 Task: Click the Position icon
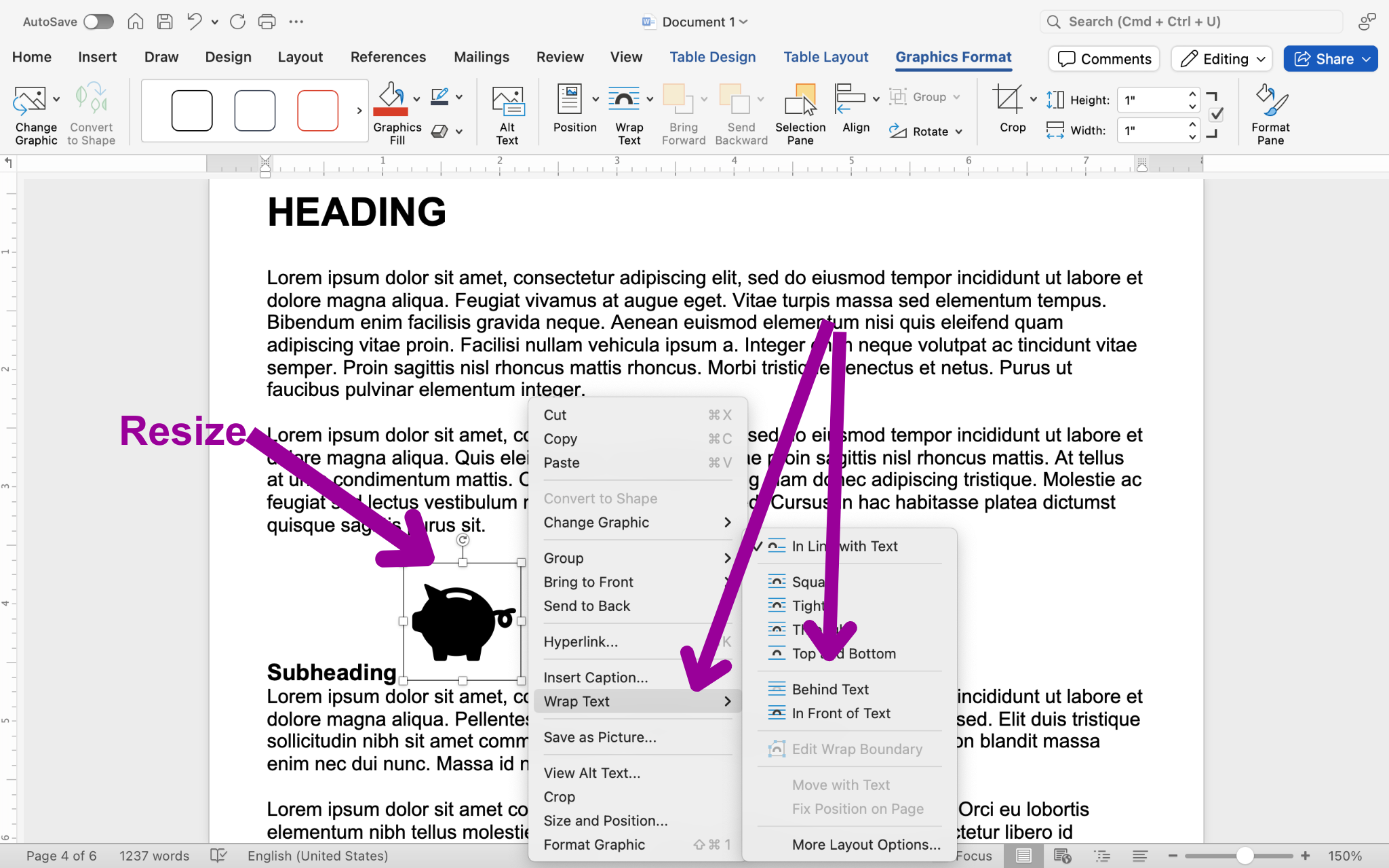click(x=570, y=100)
